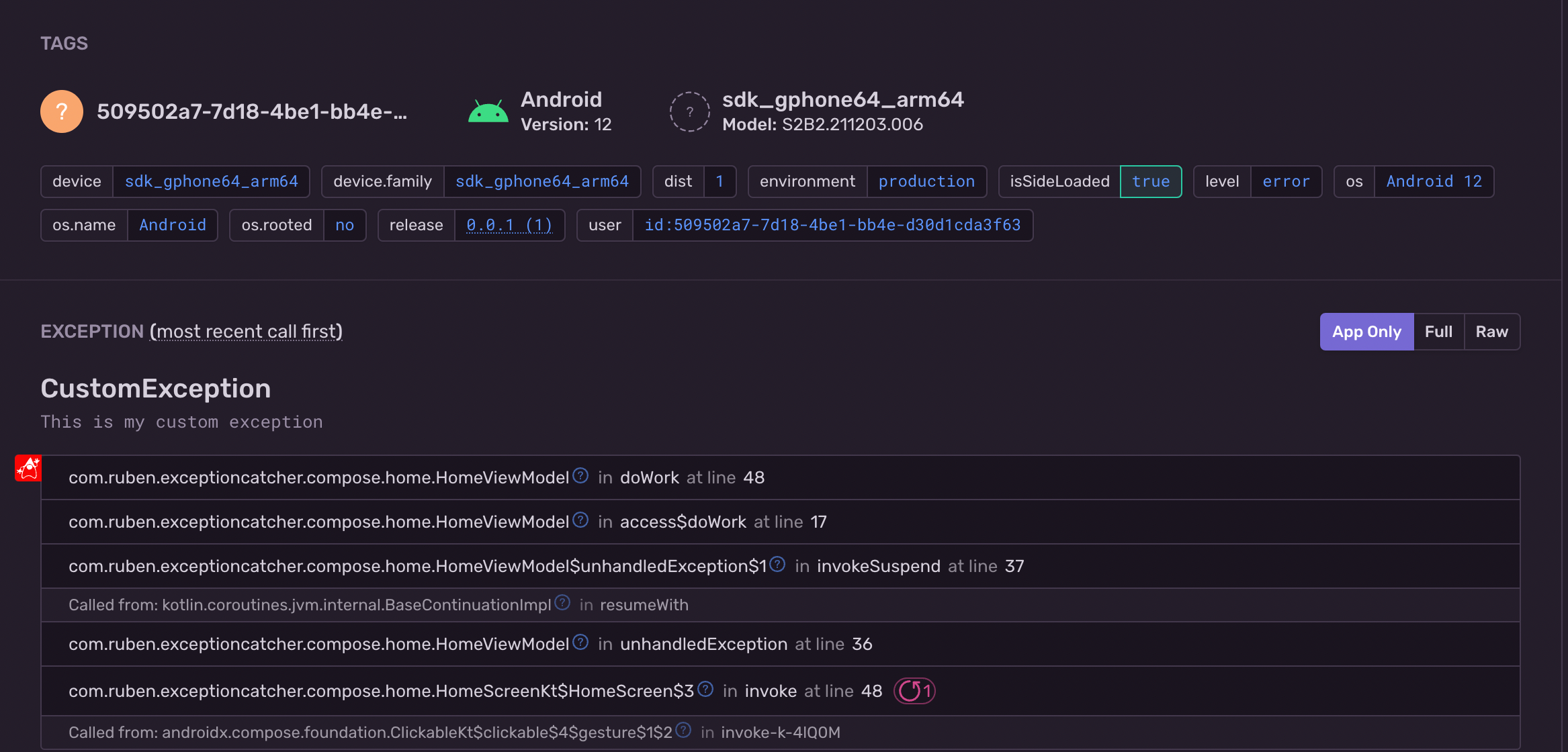Click the green Android robot icon
Image resolution: width=1568 pixels, height=752 pixels.
pos(488,111)
